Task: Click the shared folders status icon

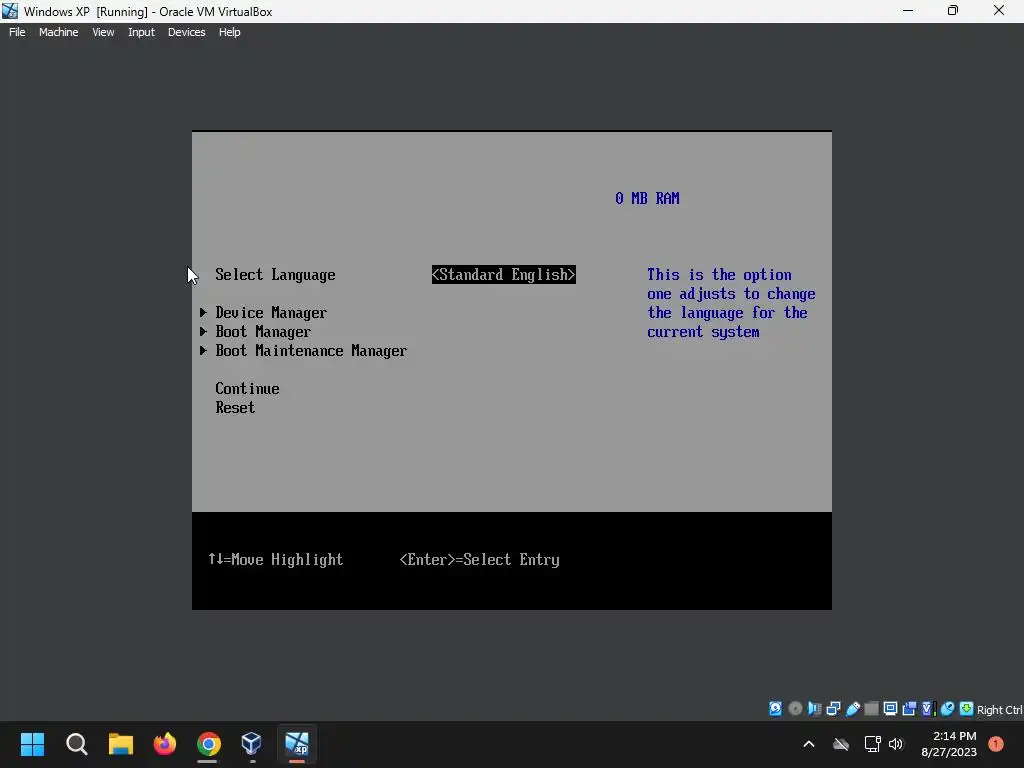Action: coord(871,709)
